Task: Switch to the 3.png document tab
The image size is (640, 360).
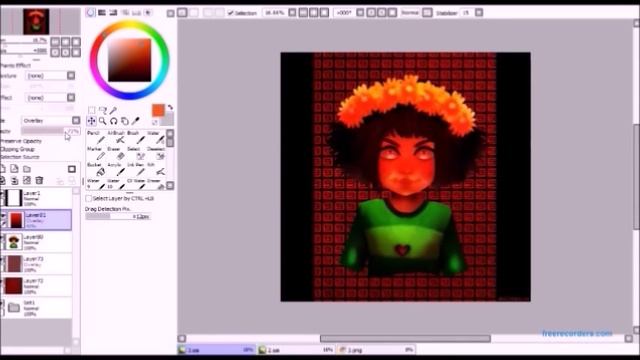Action: pyautogui.click(x=377, y=350)
